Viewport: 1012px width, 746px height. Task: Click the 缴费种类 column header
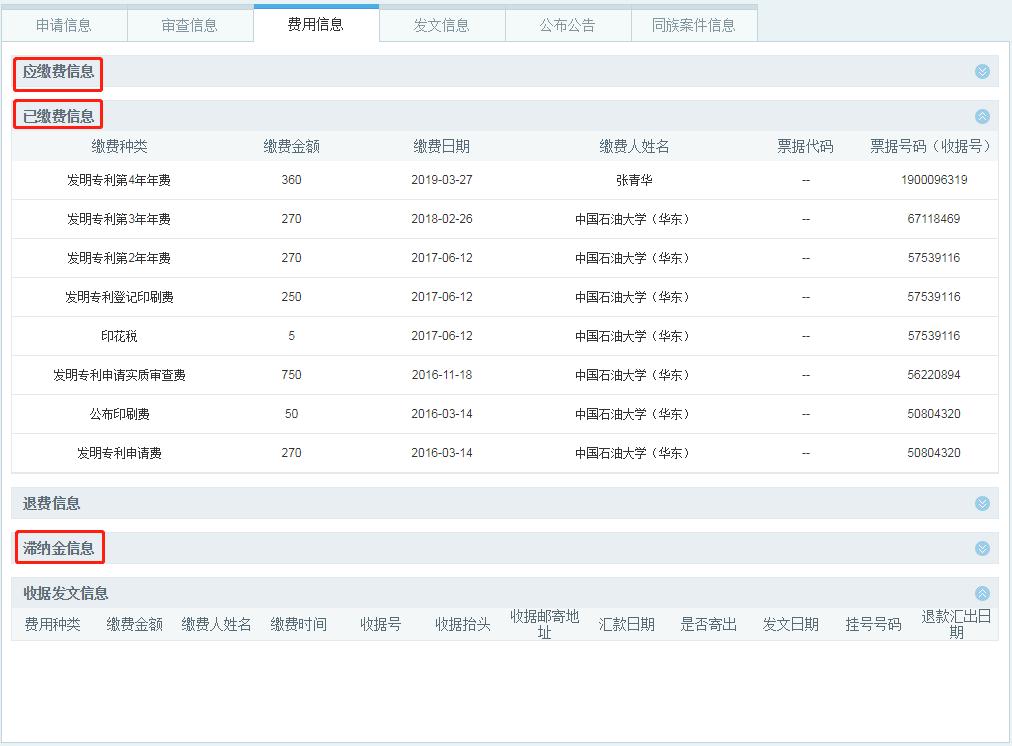pyautogui.click(x=119, y=146)
